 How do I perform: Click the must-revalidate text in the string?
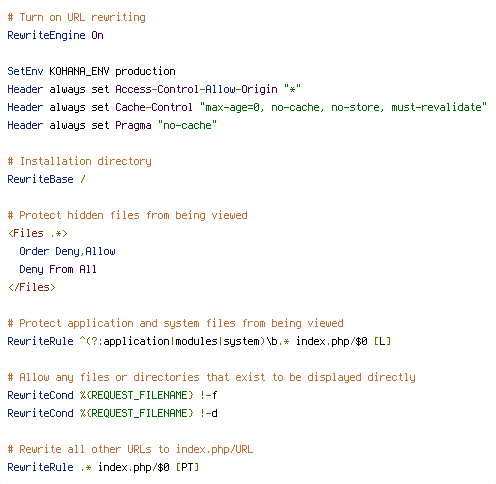[436, 107]
